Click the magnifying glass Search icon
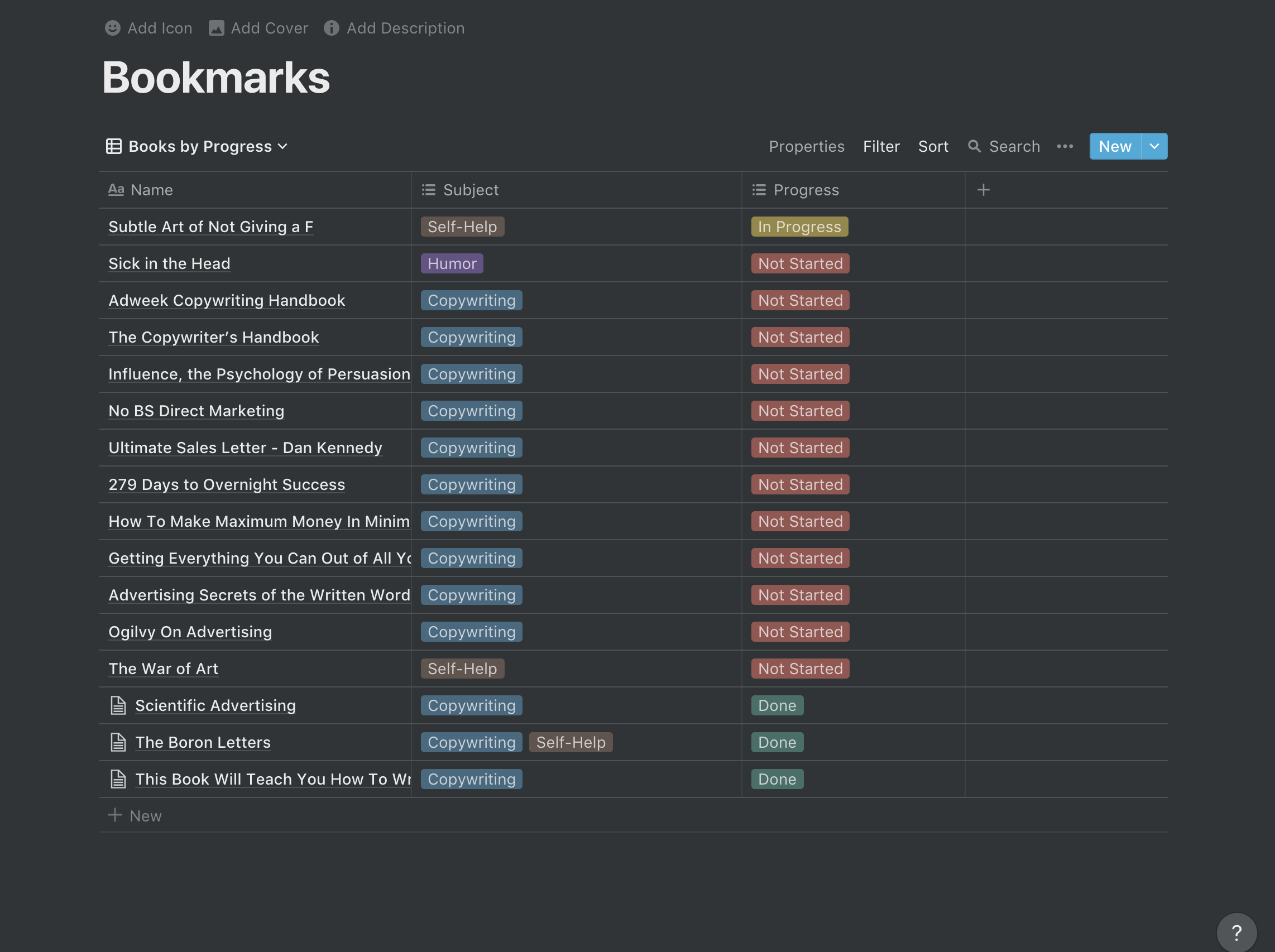This screenshot has width=1275, height=952. pos(974,146)
